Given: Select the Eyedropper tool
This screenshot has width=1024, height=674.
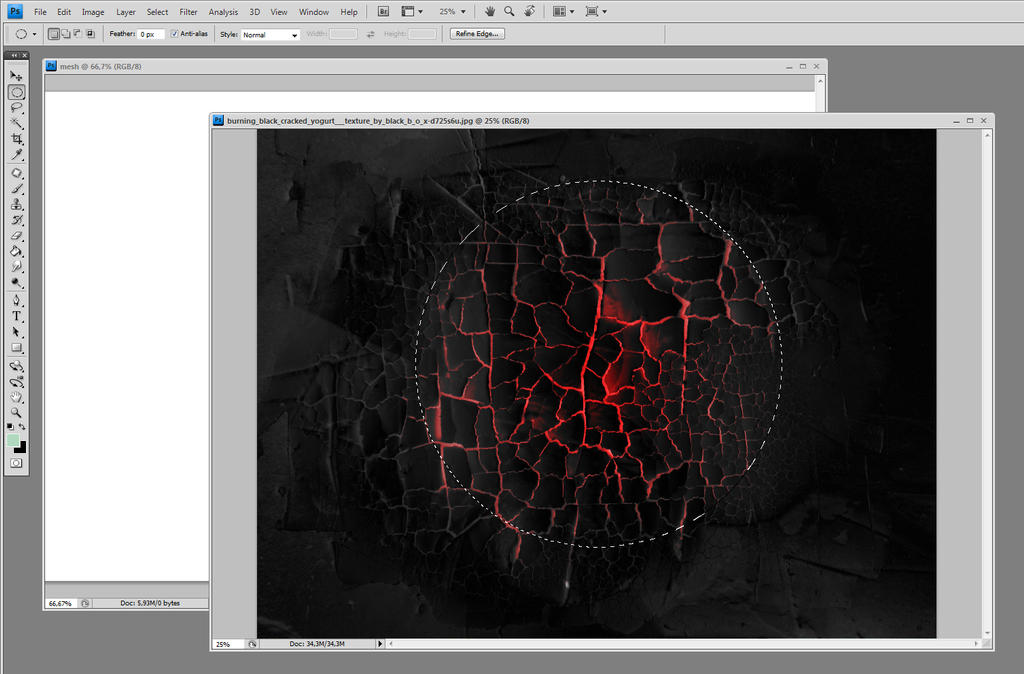Looking at the screenshot, I should (x=16, y=154).
